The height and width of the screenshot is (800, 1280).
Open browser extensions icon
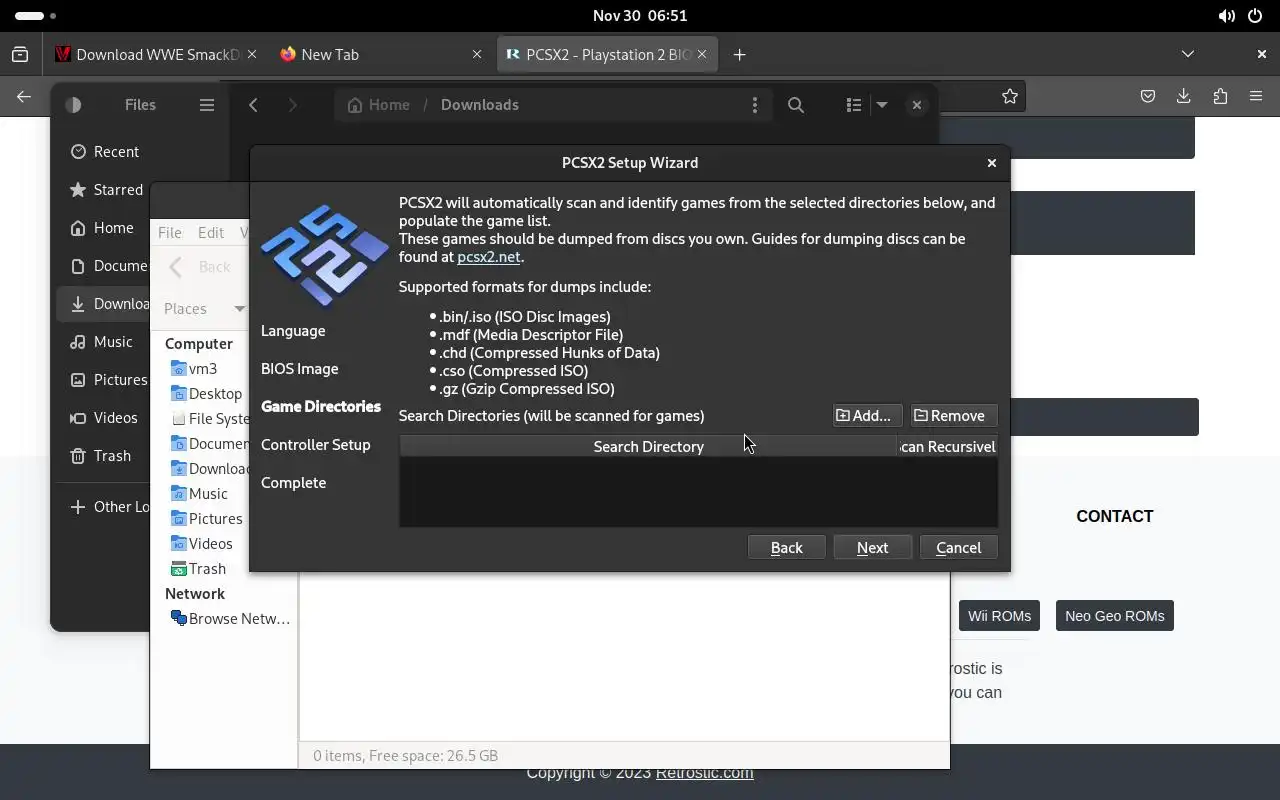click(x=1220, y=96)
